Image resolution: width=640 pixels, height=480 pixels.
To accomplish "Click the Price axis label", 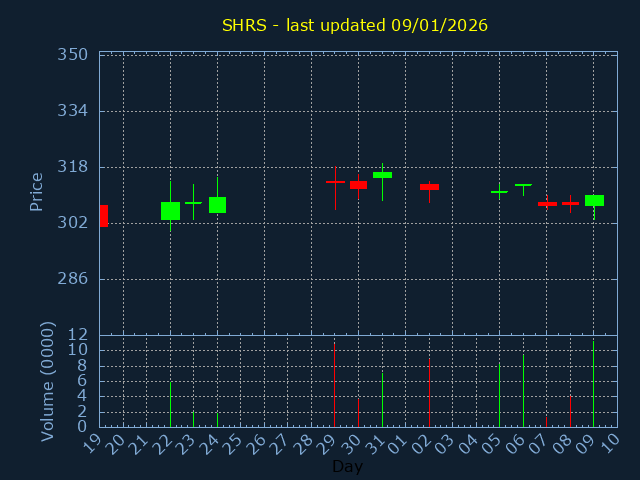I will 37,191.
